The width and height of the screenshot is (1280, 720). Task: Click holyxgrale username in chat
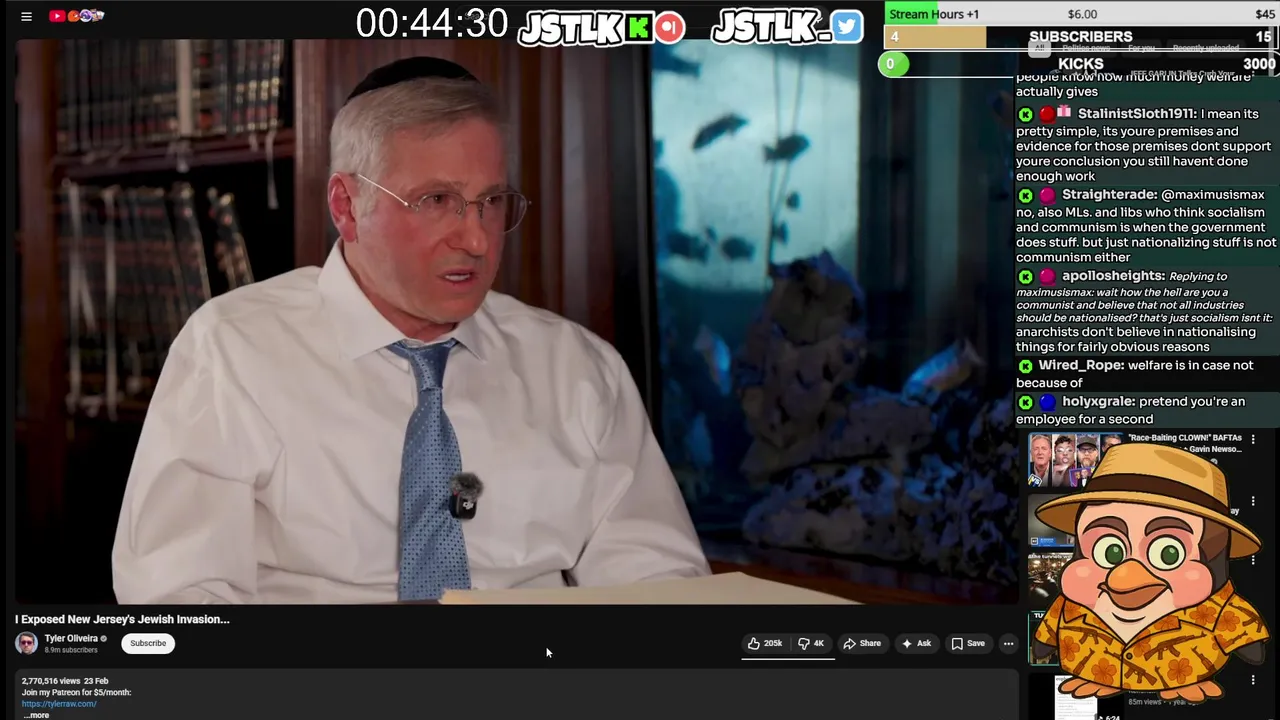pyautogui.click(x=1098, y=402)
